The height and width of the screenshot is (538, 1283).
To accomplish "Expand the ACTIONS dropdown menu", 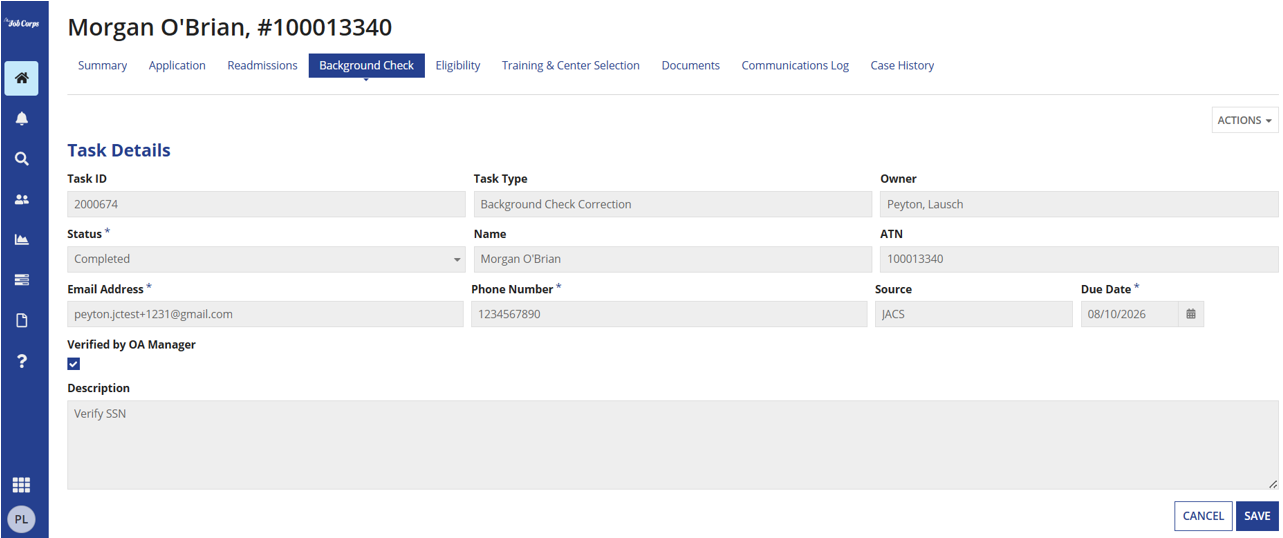I will click(1245, 120).
